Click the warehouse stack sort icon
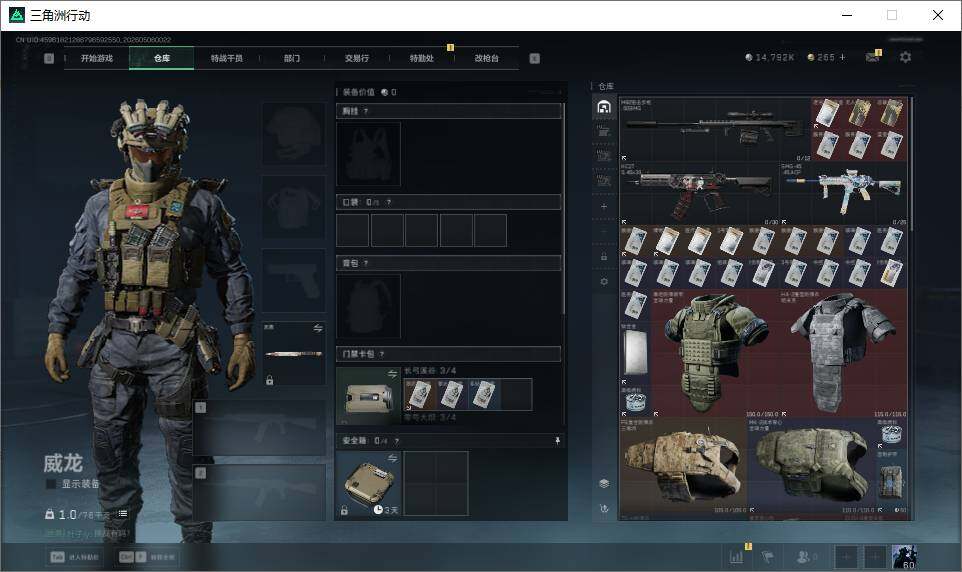 click(604, 484)
